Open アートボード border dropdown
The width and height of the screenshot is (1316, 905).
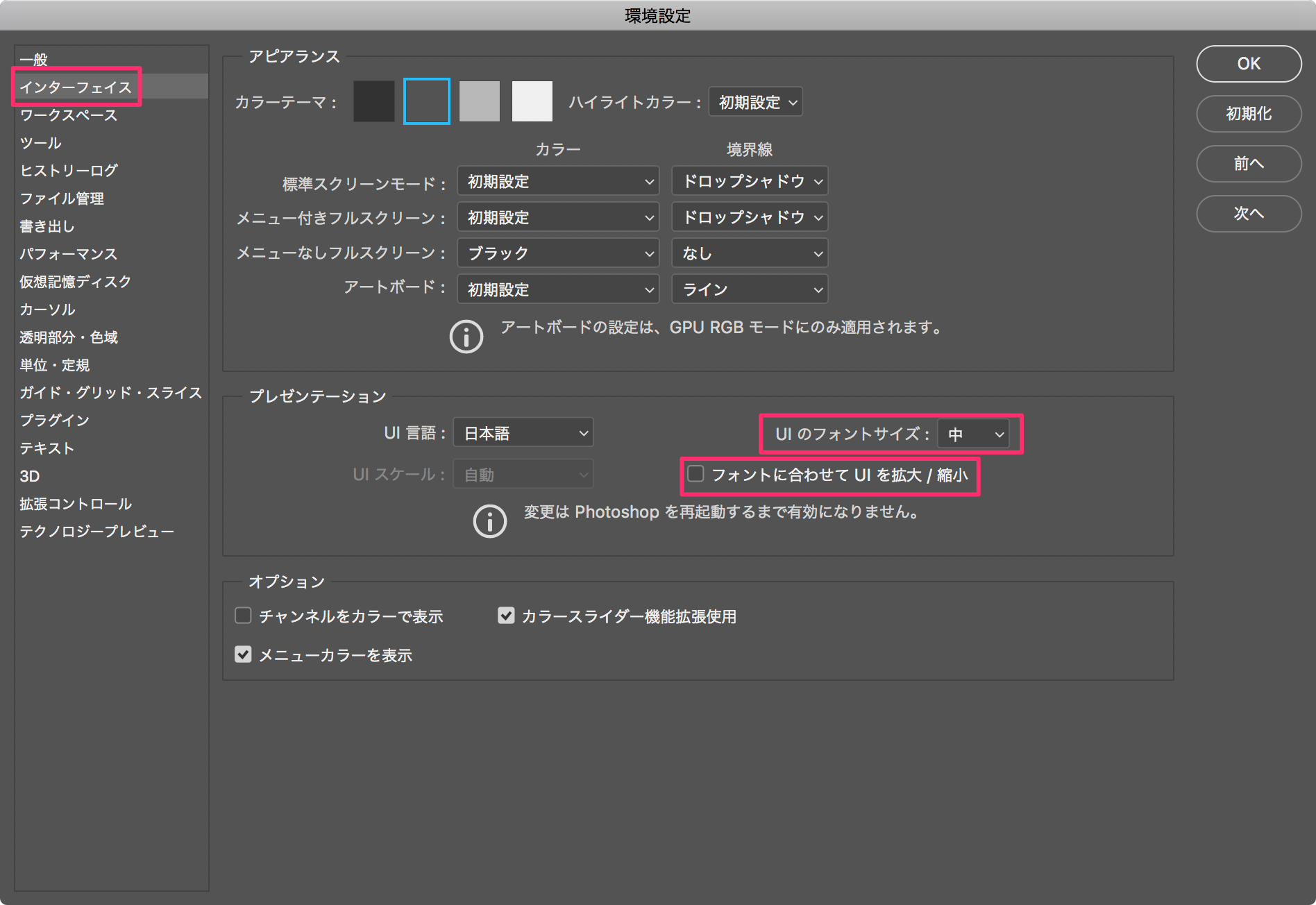(750, 289)
